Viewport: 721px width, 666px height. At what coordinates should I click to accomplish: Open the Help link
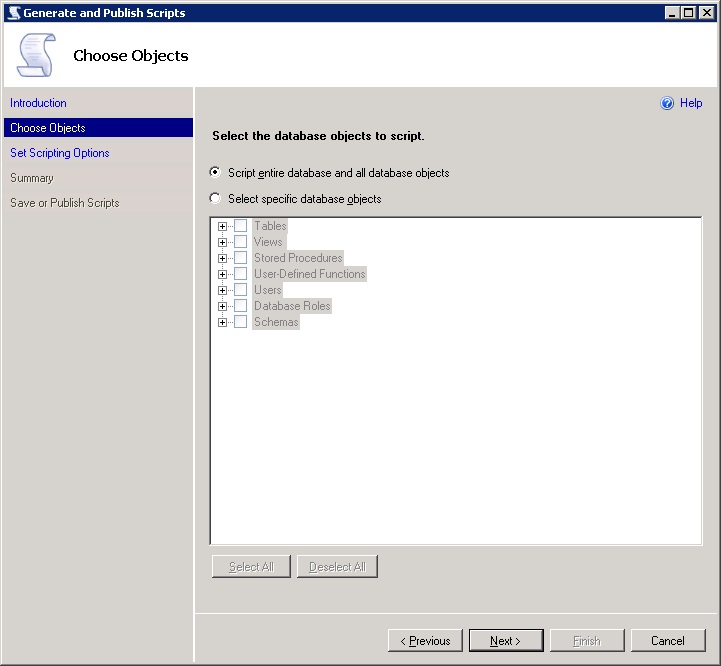(x=691, y=103)
